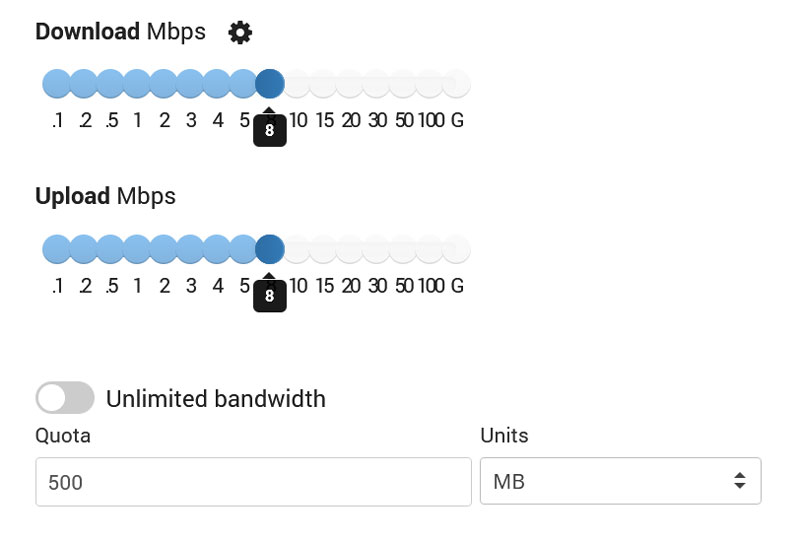Set Download speed to 10 Mbps
This screenshot has width=800, height=542.
tap(297, 83)
